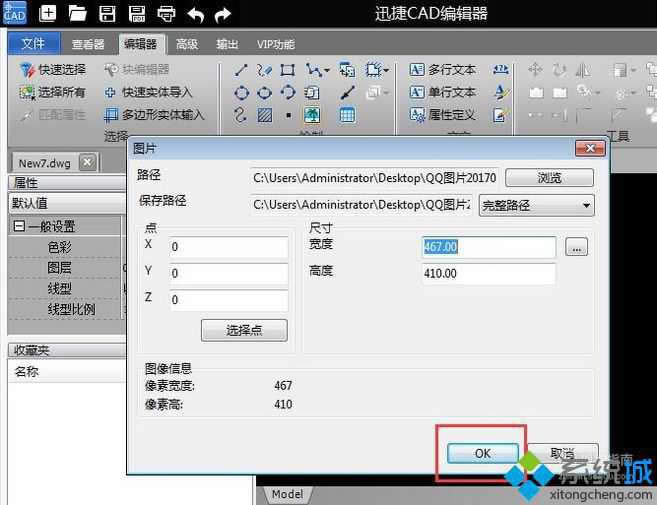Click the Save as PDF icon
The width and height of the screenshot is (657, 505).
click(x=137, y=13)
